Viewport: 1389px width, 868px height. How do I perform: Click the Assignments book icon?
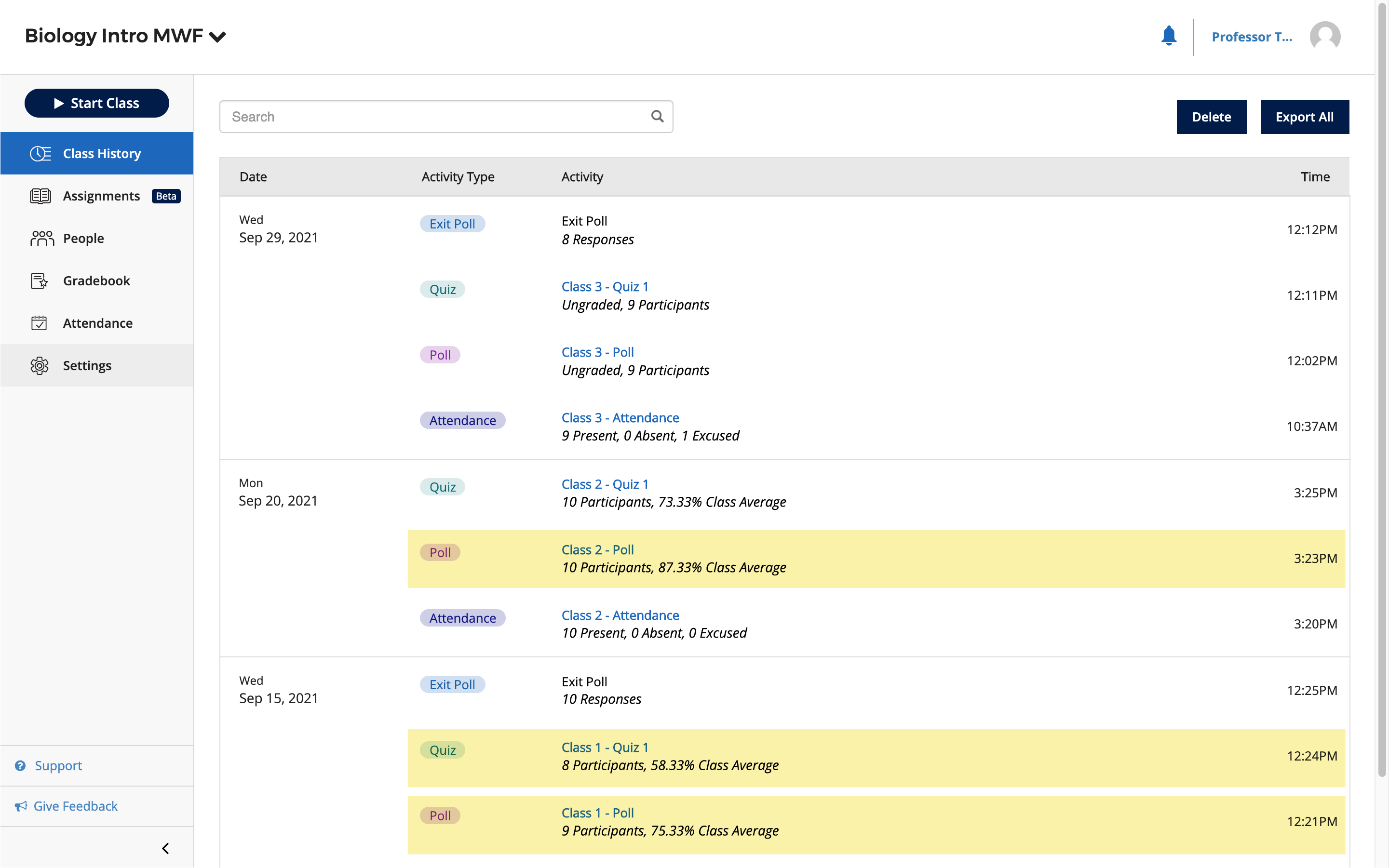coord(40,196)
